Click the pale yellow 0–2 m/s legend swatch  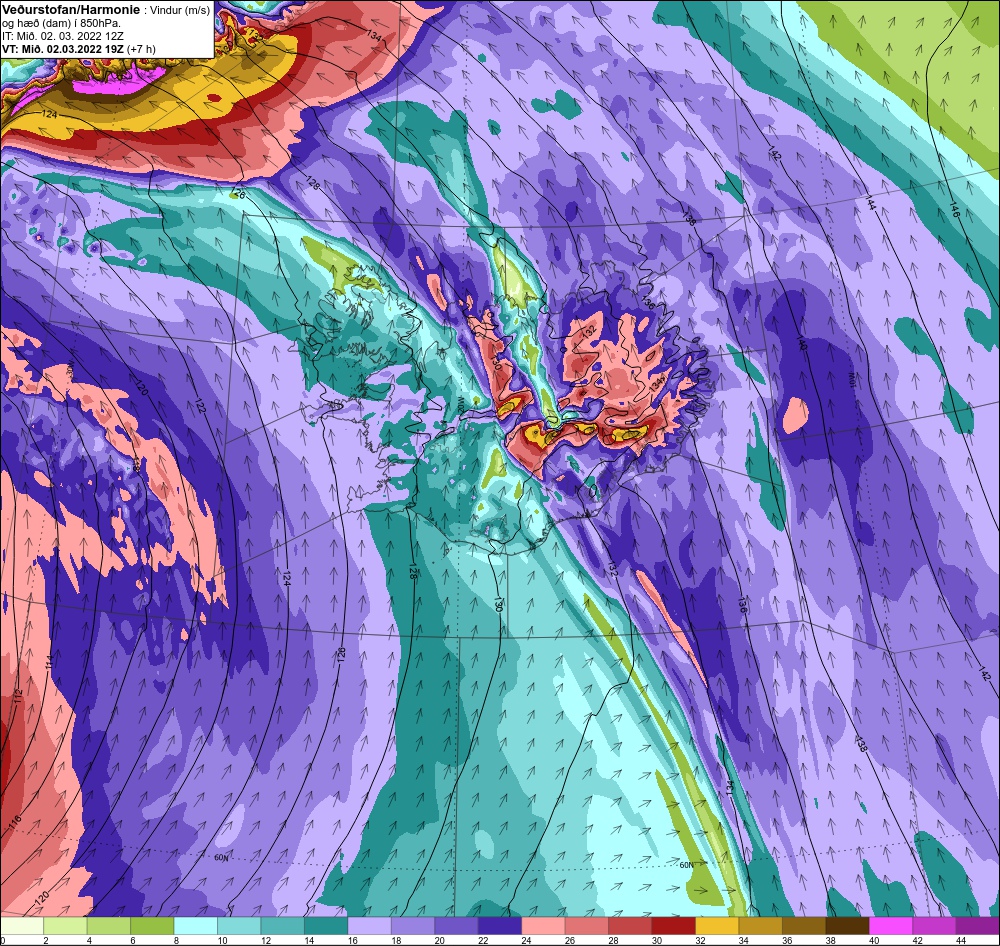point(22,926)
